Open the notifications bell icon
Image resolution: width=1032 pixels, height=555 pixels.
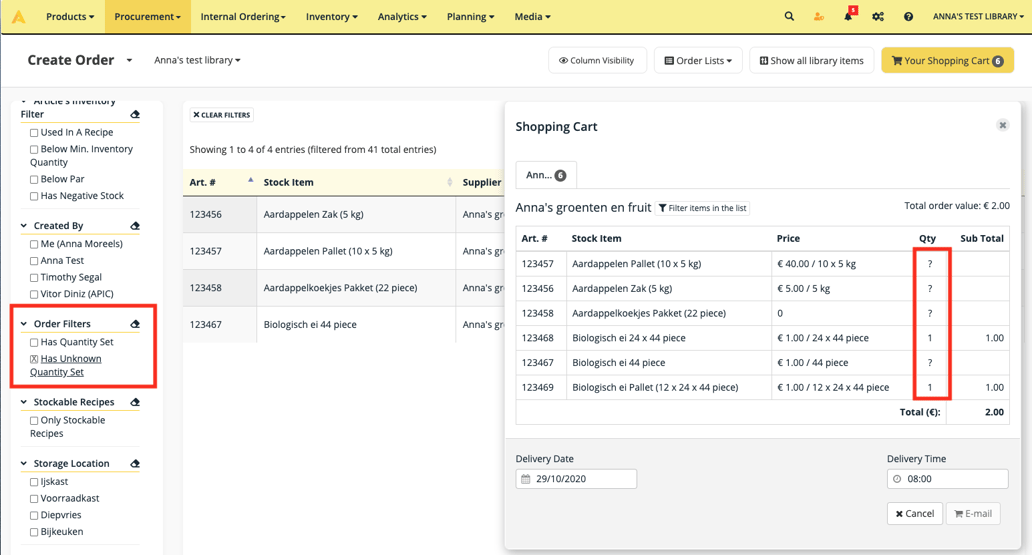(x=848, y=16)
